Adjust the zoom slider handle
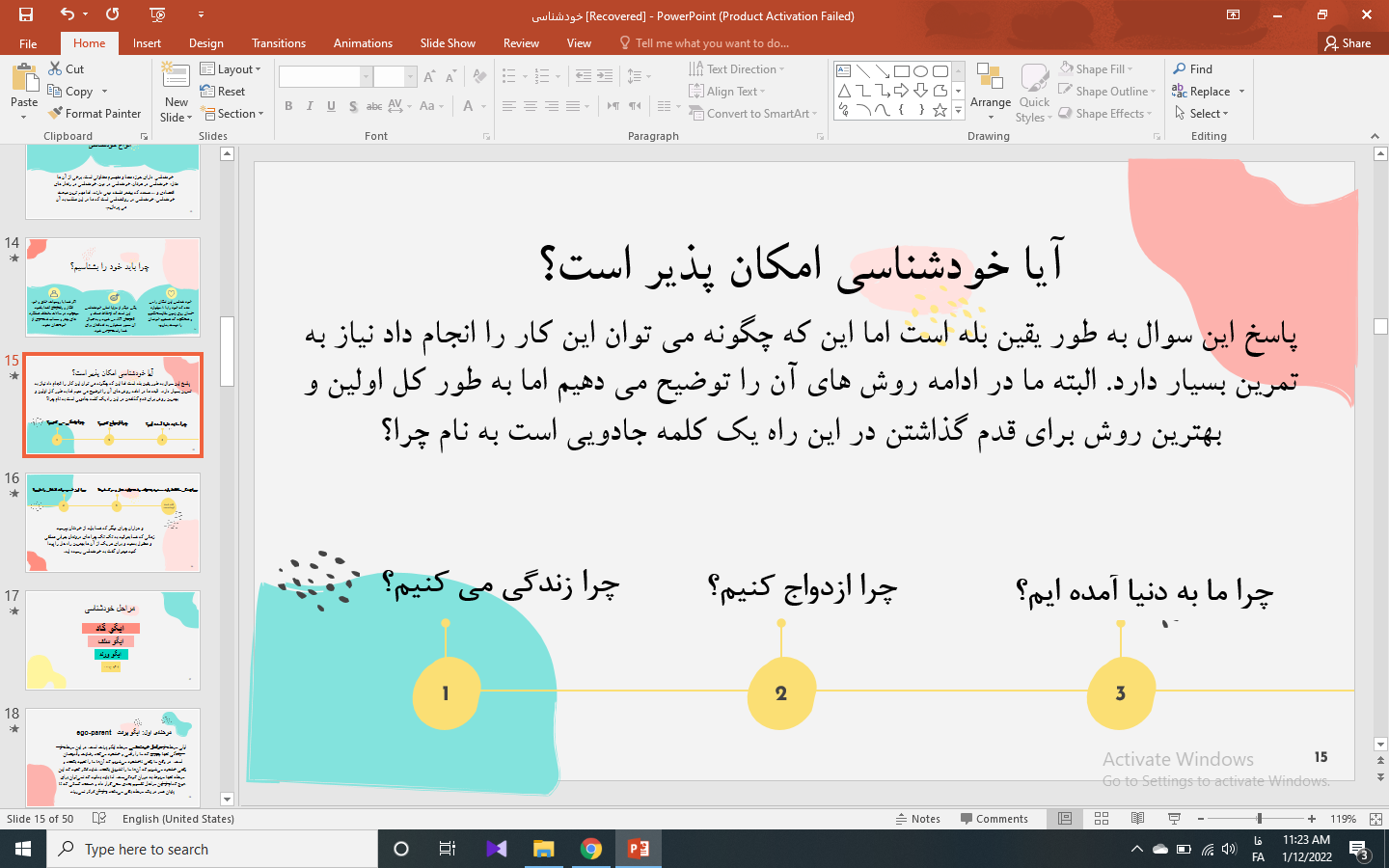Viewport: 1389px width, 868px height. point(1259,819)
